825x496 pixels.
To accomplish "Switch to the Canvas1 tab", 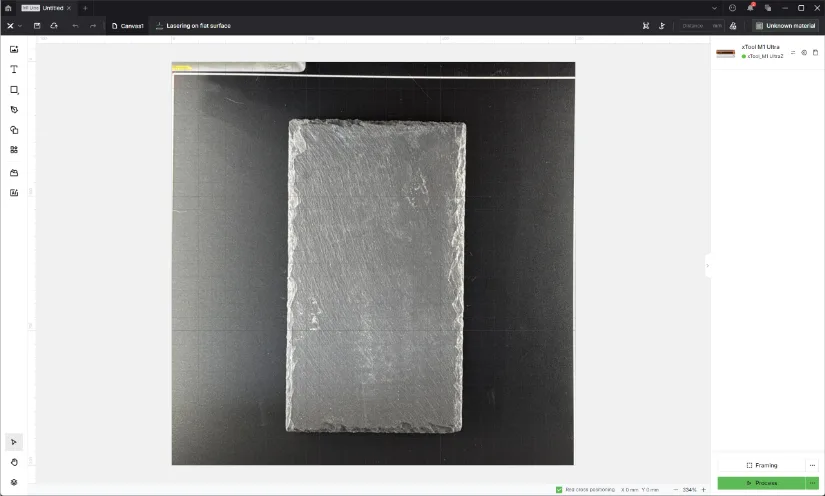I will point(128,25).
